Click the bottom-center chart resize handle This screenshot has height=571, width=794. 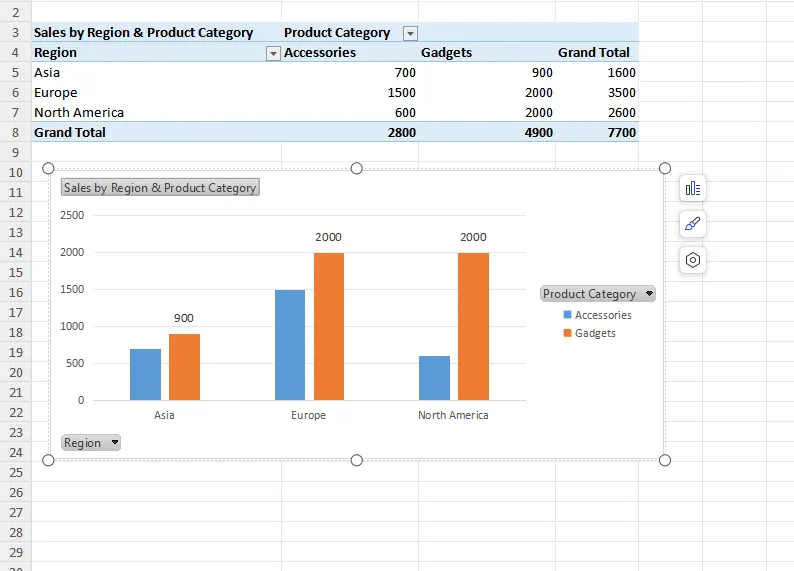pyautogui.click(x=356, y=460)
